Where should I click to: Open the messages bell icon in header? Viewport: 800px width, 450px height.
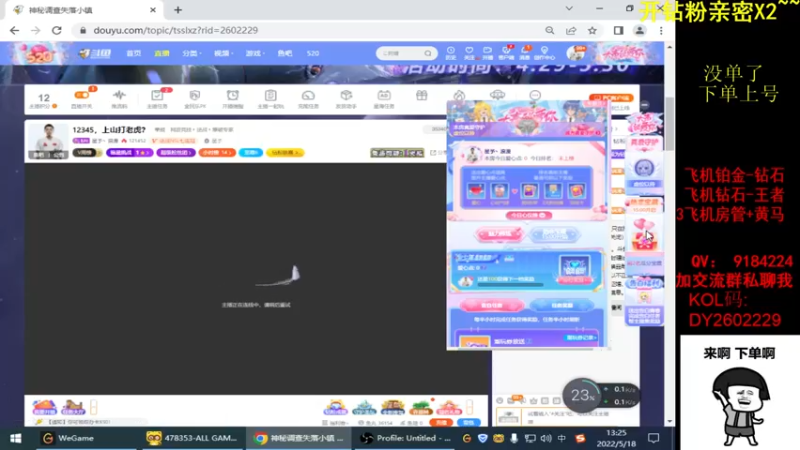[x=525, y=53]
